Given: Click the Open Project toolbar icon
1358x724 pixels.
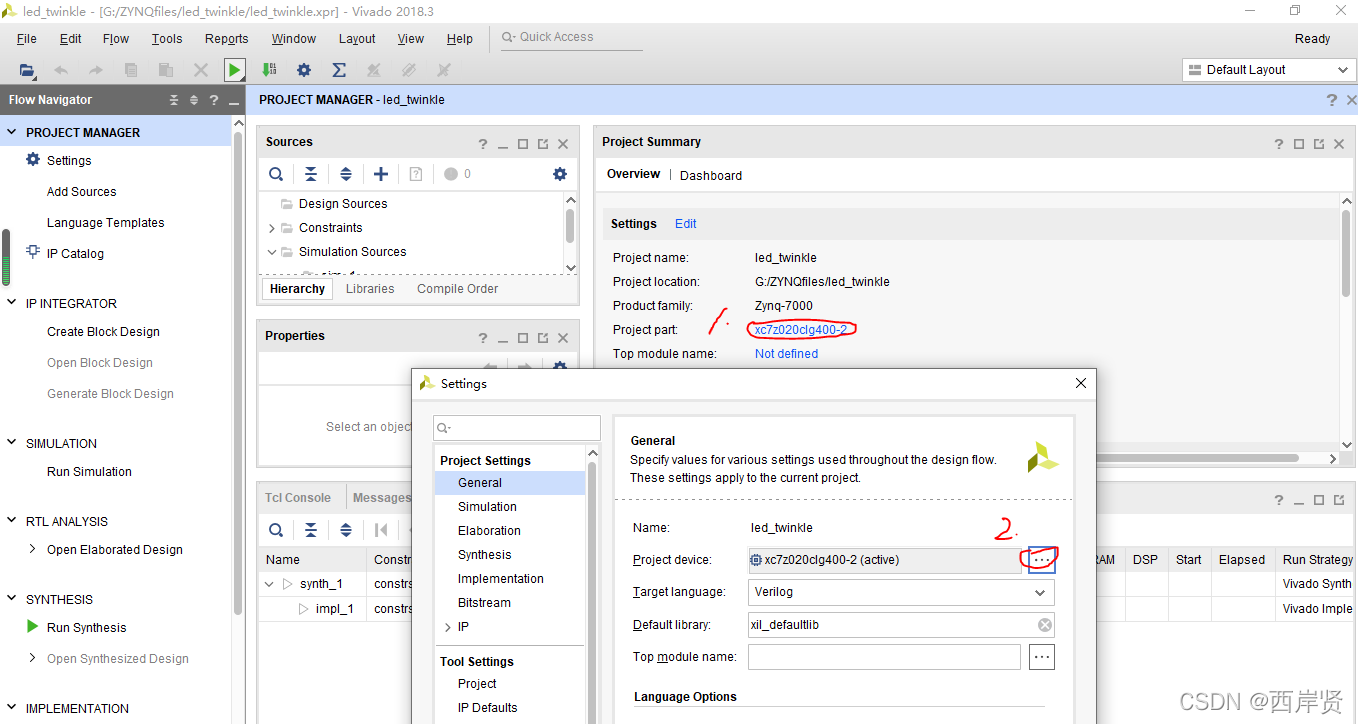Looking at the screenshot, I should click(27, 70).
